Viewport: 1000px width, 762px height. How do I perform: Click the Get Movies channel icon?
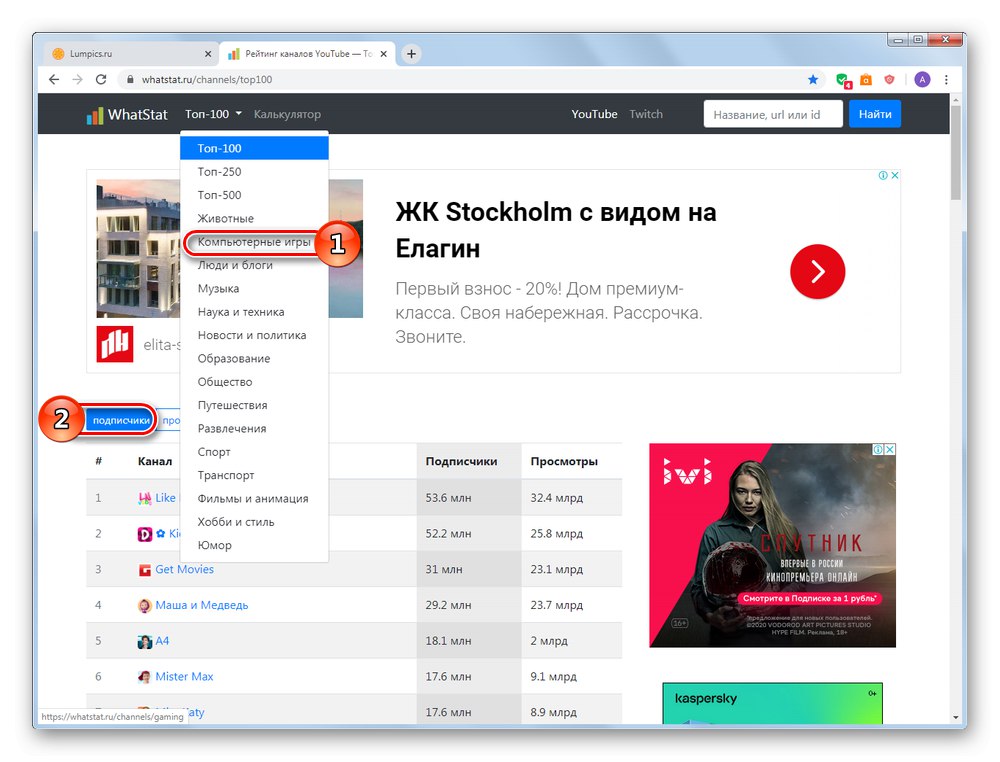[145, 569]
